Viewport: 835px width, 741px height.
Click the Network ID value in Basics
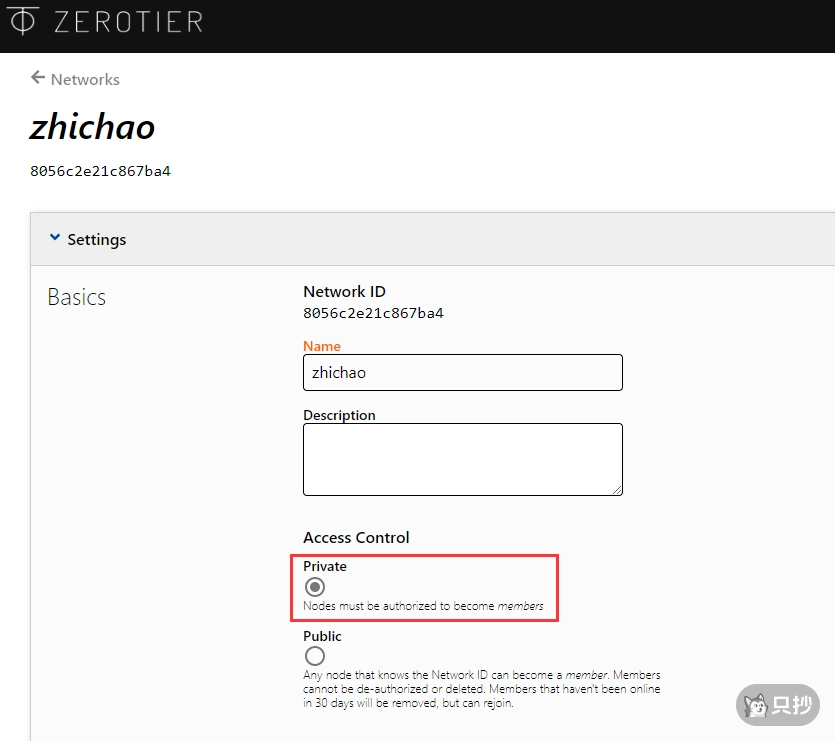point(373,313)
